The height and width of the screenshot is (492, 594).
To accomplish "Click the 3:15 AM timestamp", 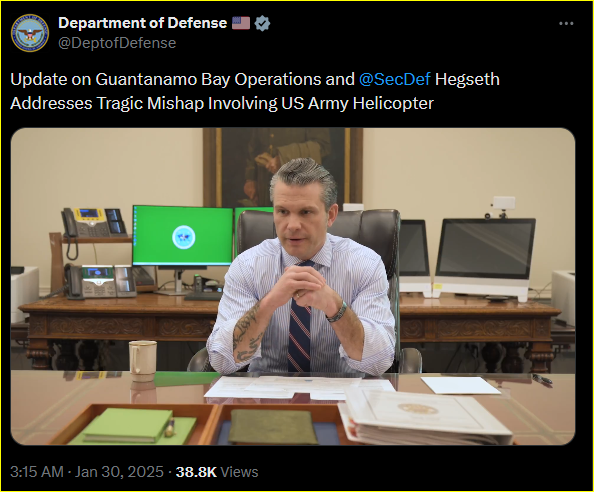I will tap(37, 472).
